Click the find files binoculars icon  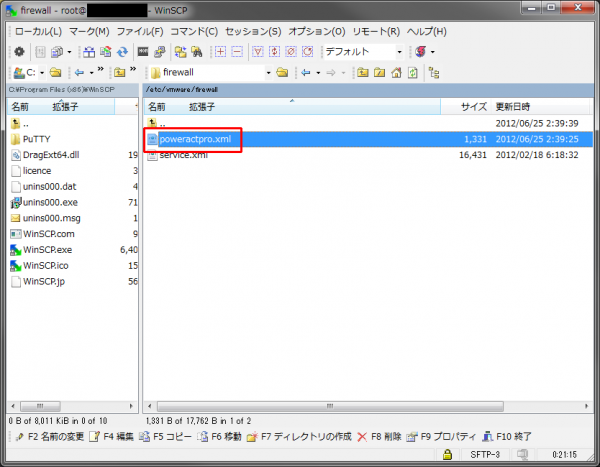[x=197, y=52]
